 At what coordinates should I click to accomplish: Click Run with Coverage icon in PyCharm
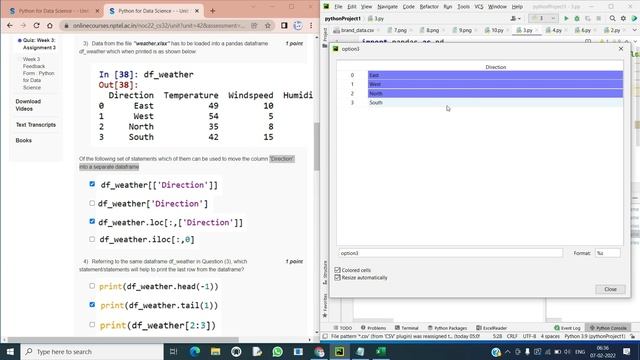point(588,18)
